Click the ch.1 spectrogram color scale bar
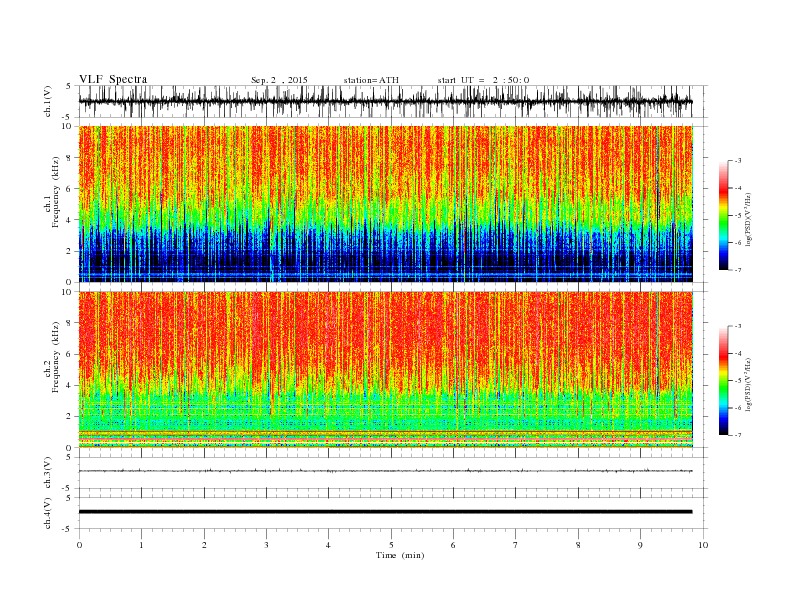 point(723,215)
